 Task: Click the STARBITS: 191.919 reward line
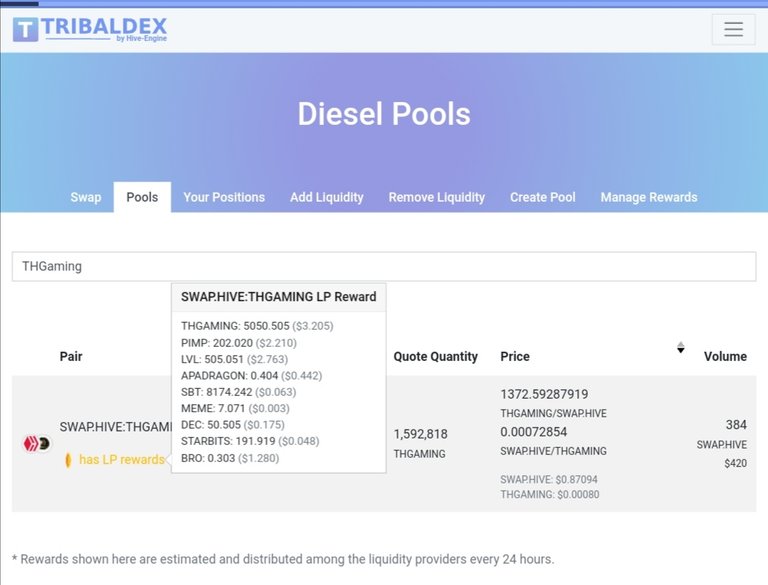(250, 441)
